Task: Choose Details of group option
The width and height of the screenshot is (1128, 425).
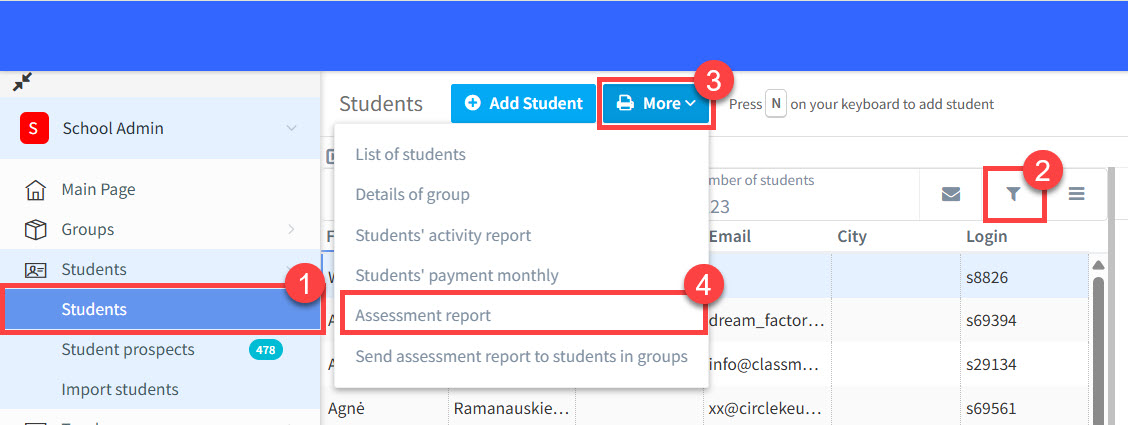Action: point(412,195)
